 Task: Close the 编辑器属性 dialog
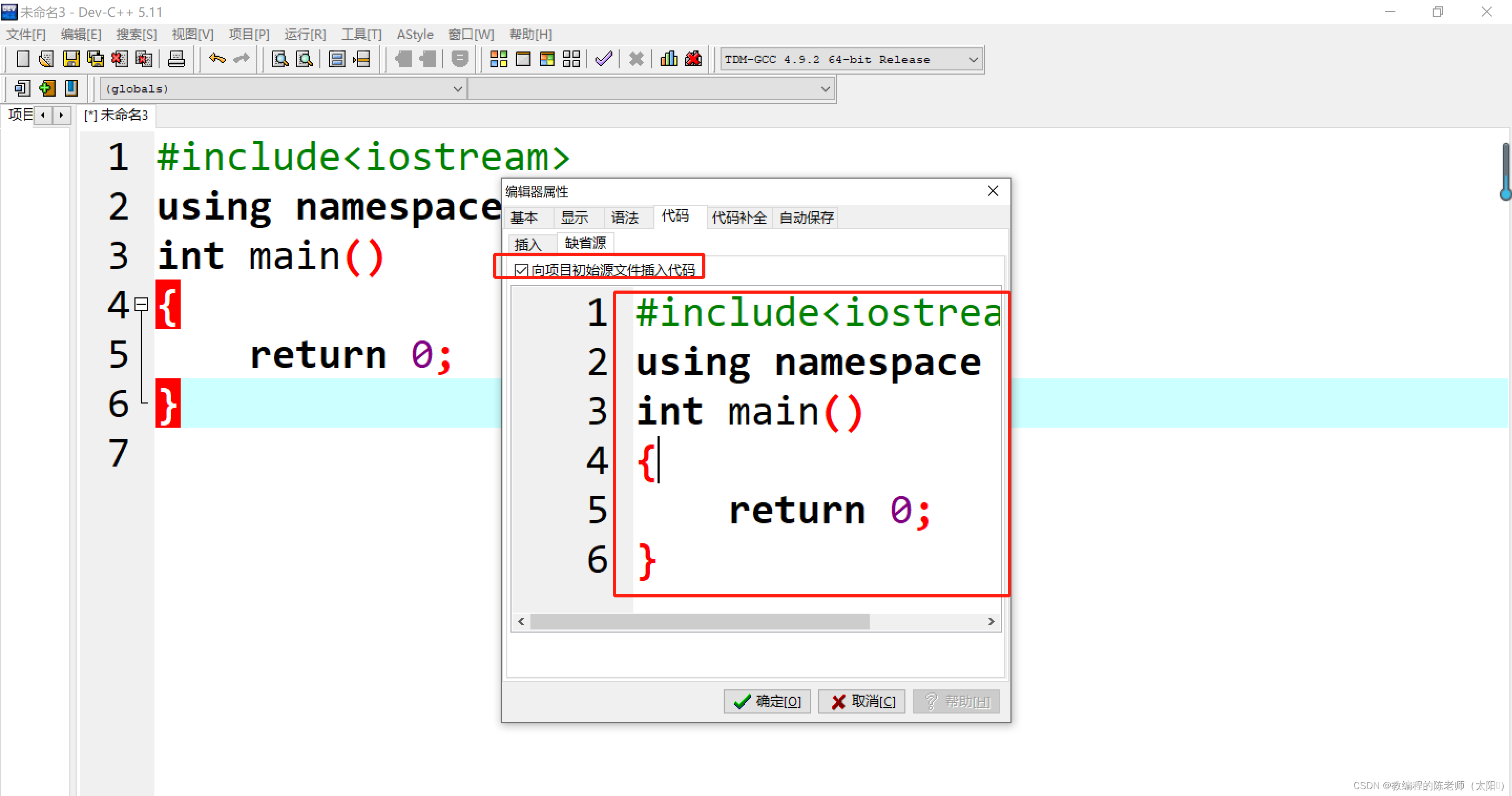pyautogui.click(x=993, y=191)
